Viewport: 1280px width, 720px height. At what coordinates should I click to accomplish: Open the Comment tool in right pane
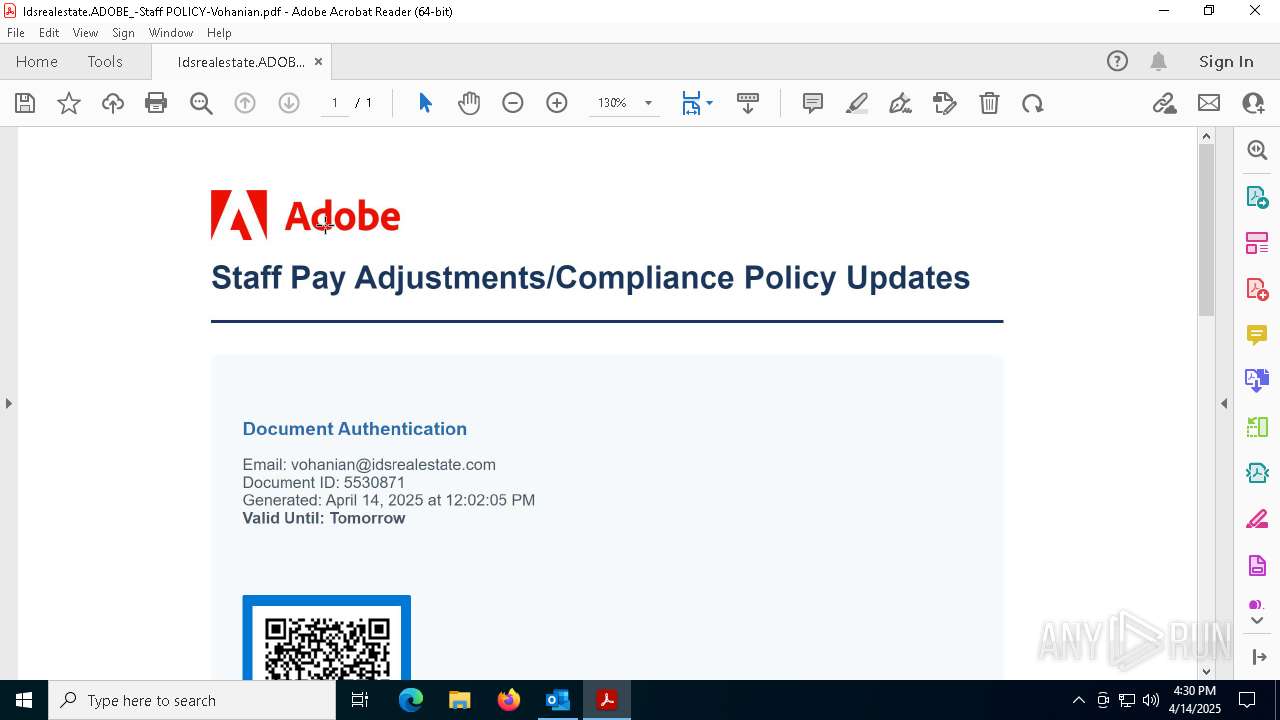tap(1257, 335)
